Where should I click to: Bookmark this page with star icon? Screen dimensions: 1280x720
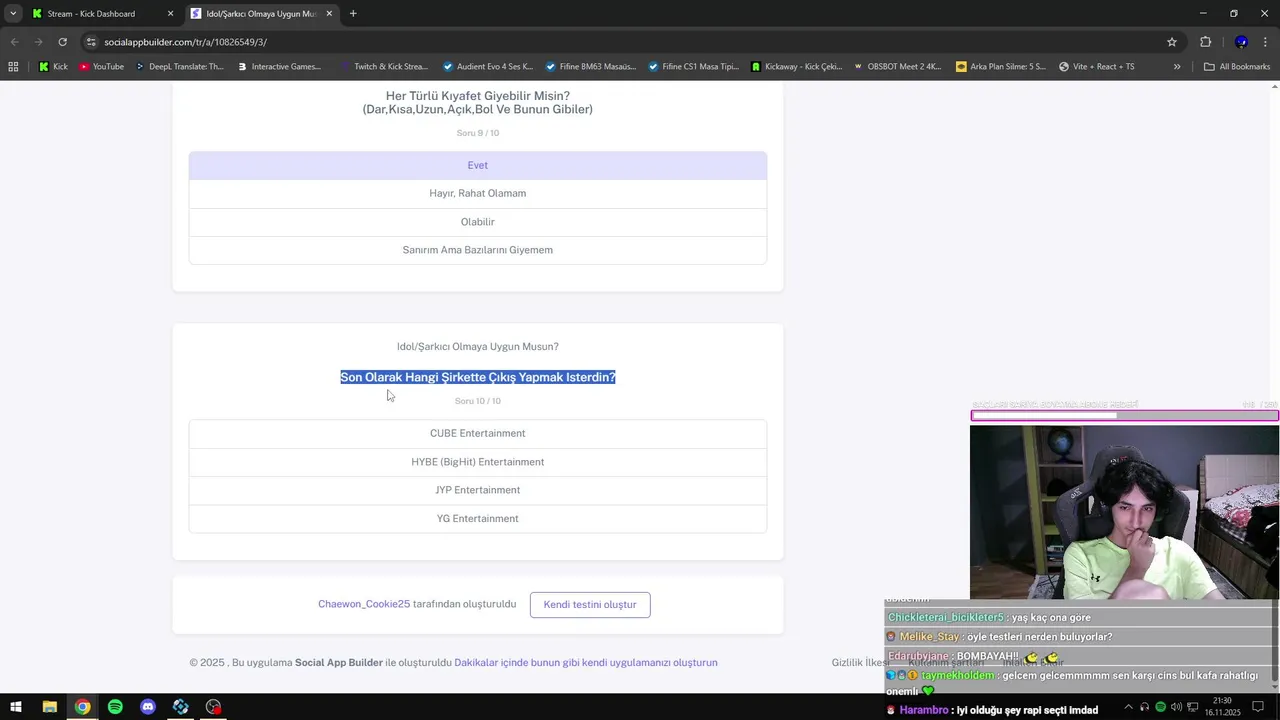tap(1172, 42)
